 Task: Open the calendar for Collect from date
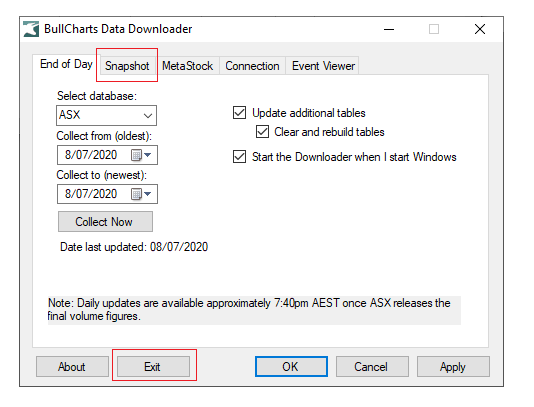pos(141,155)
